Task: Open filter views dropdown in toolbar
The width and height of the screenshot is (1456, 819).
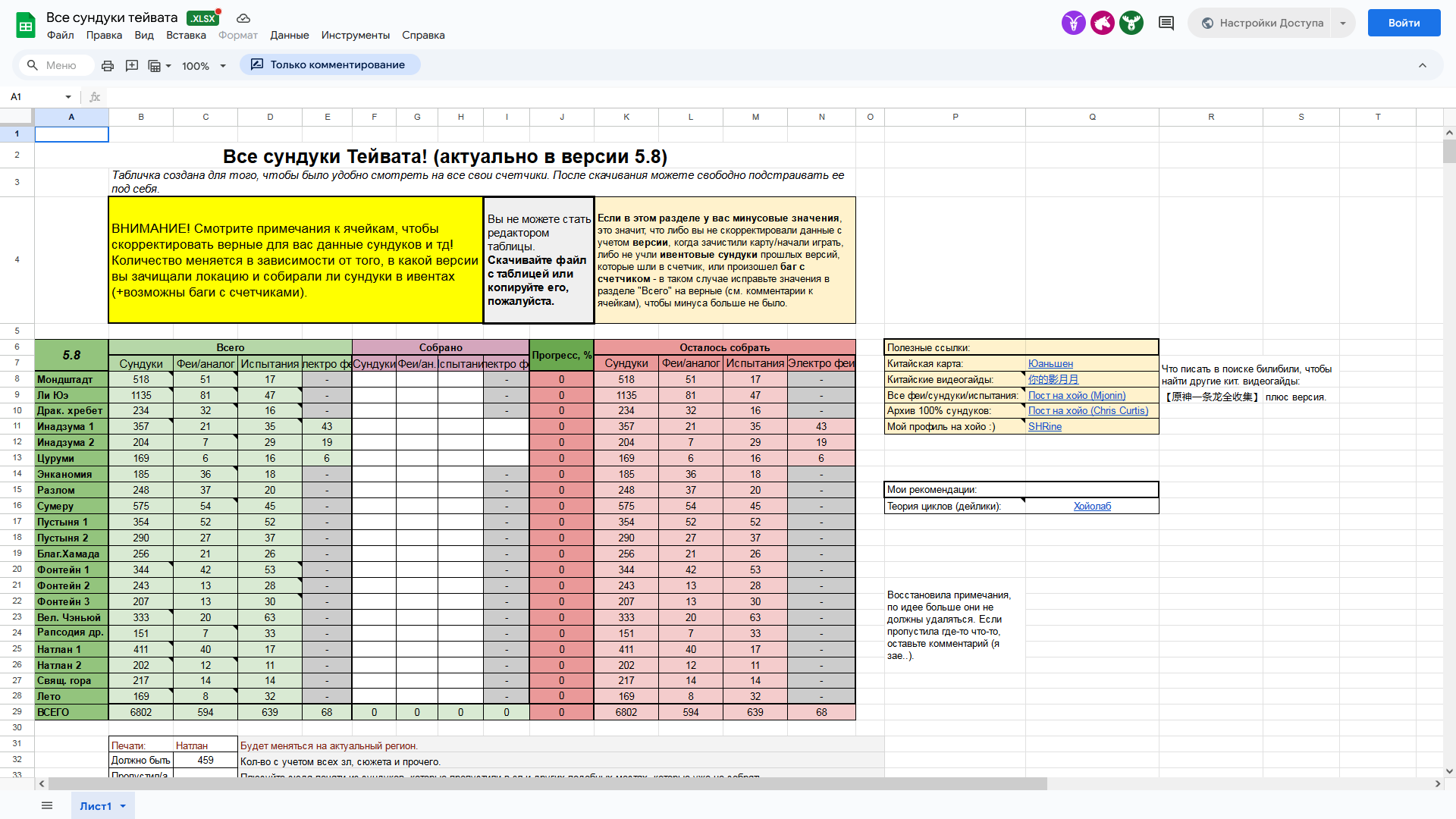Action: pos(159,66)
